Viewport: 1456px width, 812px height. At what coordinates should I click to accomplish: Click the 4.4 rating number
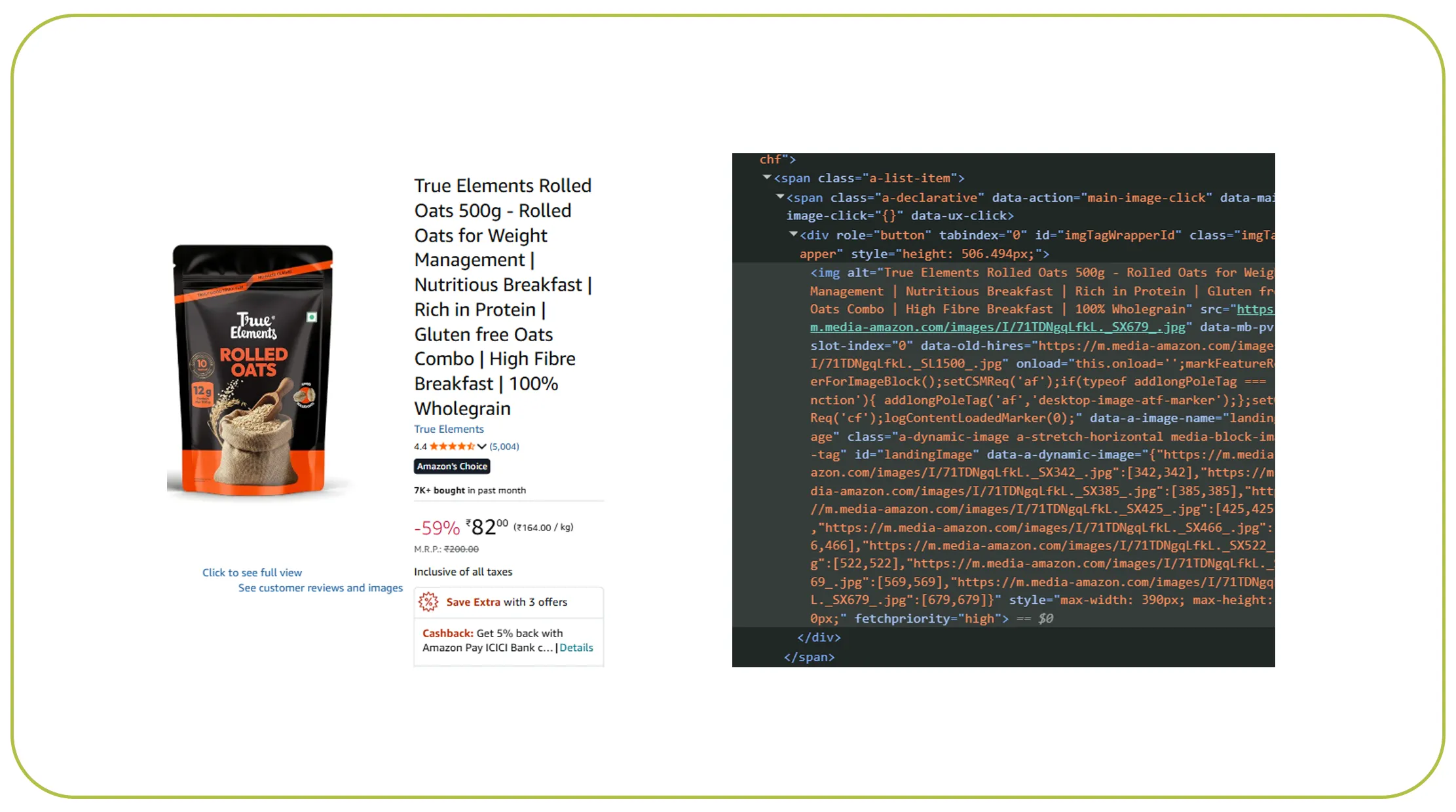pos(420,447)
